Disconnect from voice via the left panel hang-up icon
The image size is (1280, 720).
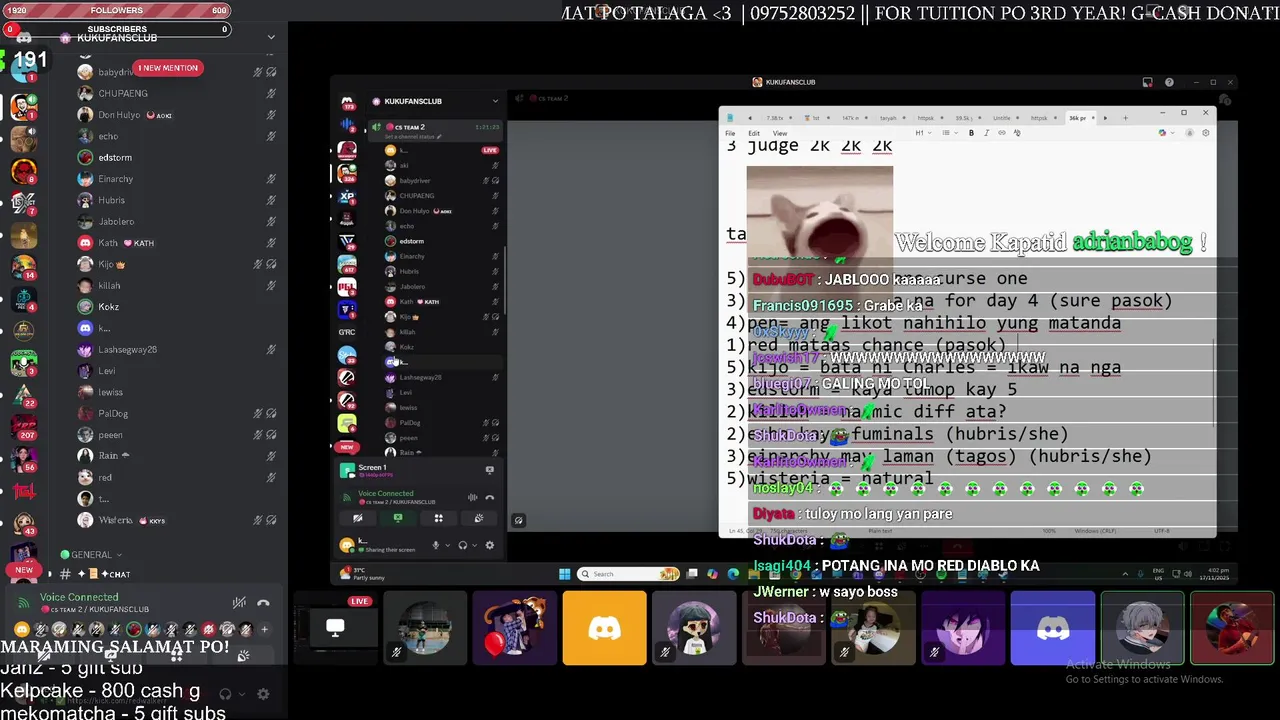click(x=263, y=603)
